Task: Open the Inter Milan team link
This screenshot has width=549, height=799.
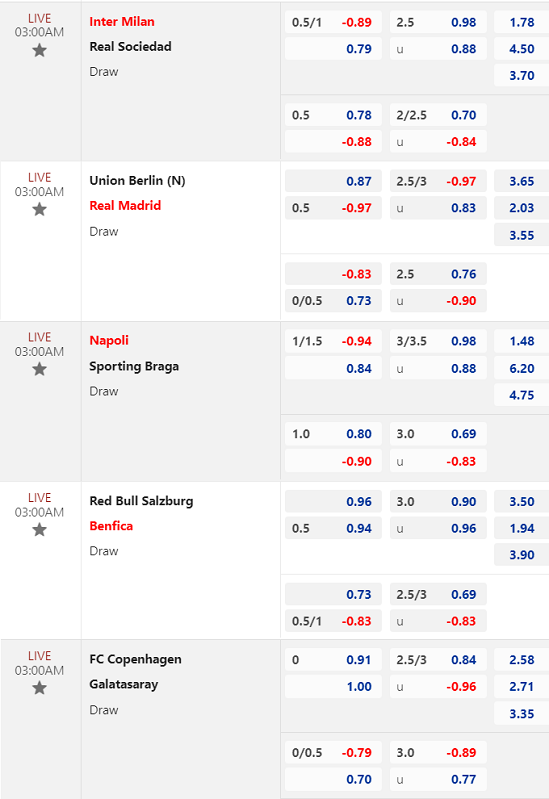Action: pyautogui.click(x=122, y=21)
